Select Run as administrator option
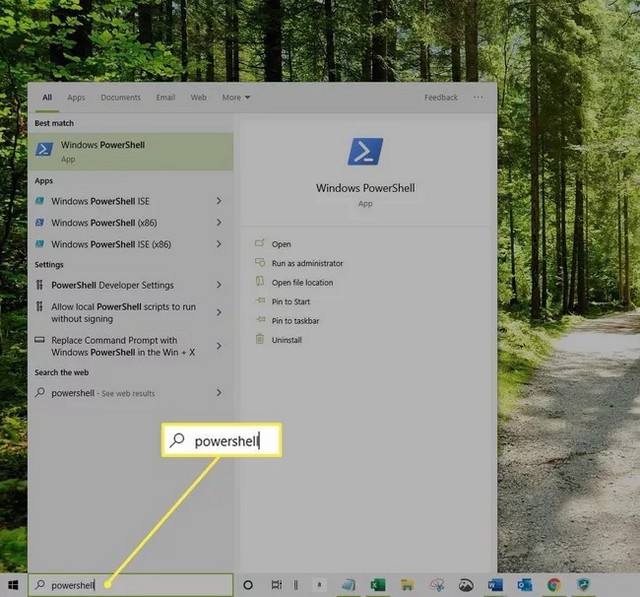Screen dimensions: 640x597 307,263
